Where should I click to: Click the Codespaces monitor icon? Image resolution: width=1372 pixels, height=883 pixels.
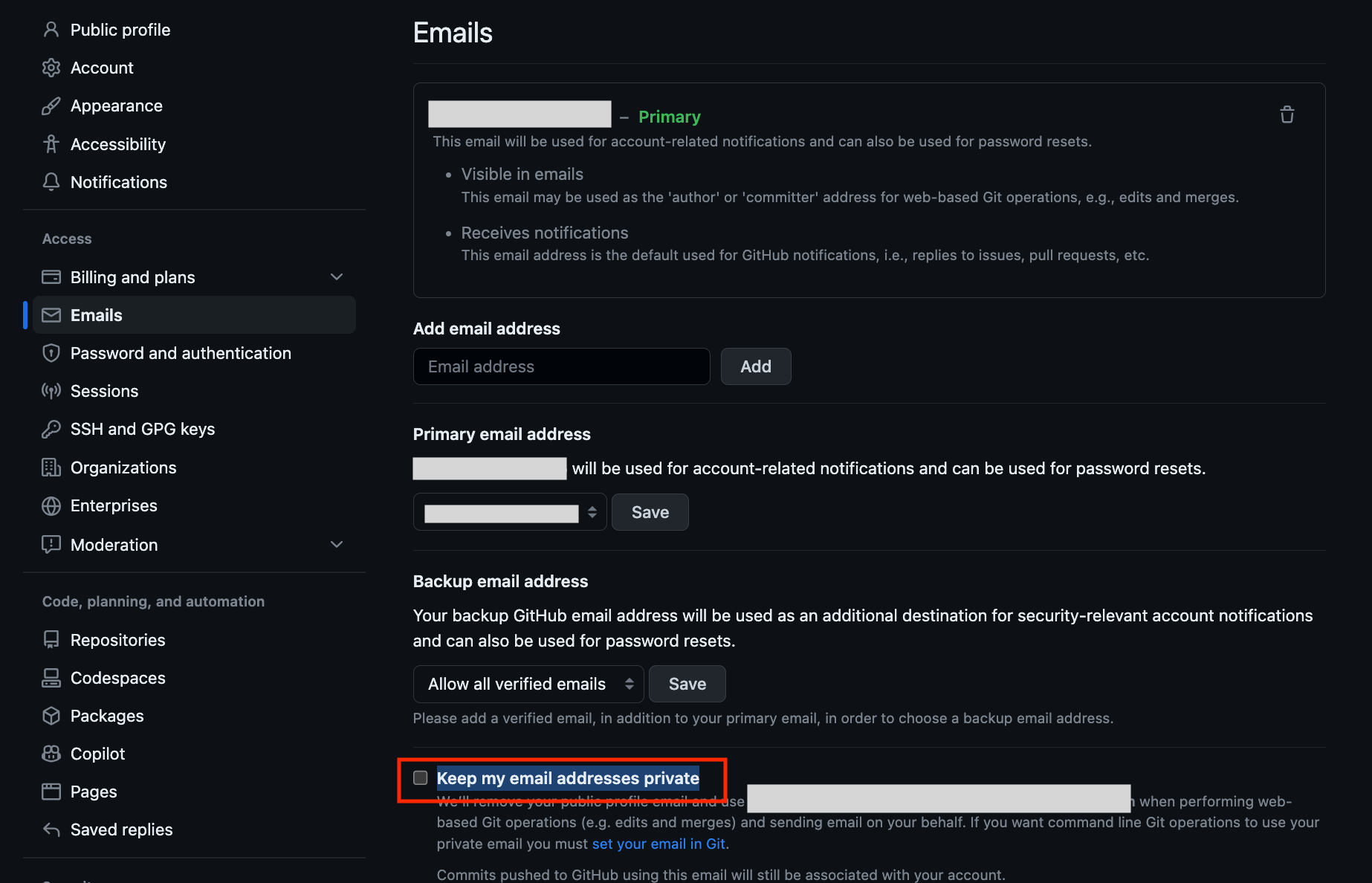coord(51,678)
